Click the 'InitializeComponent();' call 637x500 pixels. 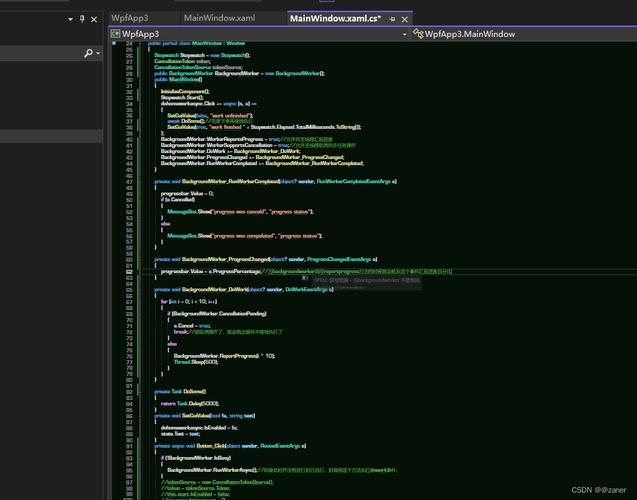(185, 91)
